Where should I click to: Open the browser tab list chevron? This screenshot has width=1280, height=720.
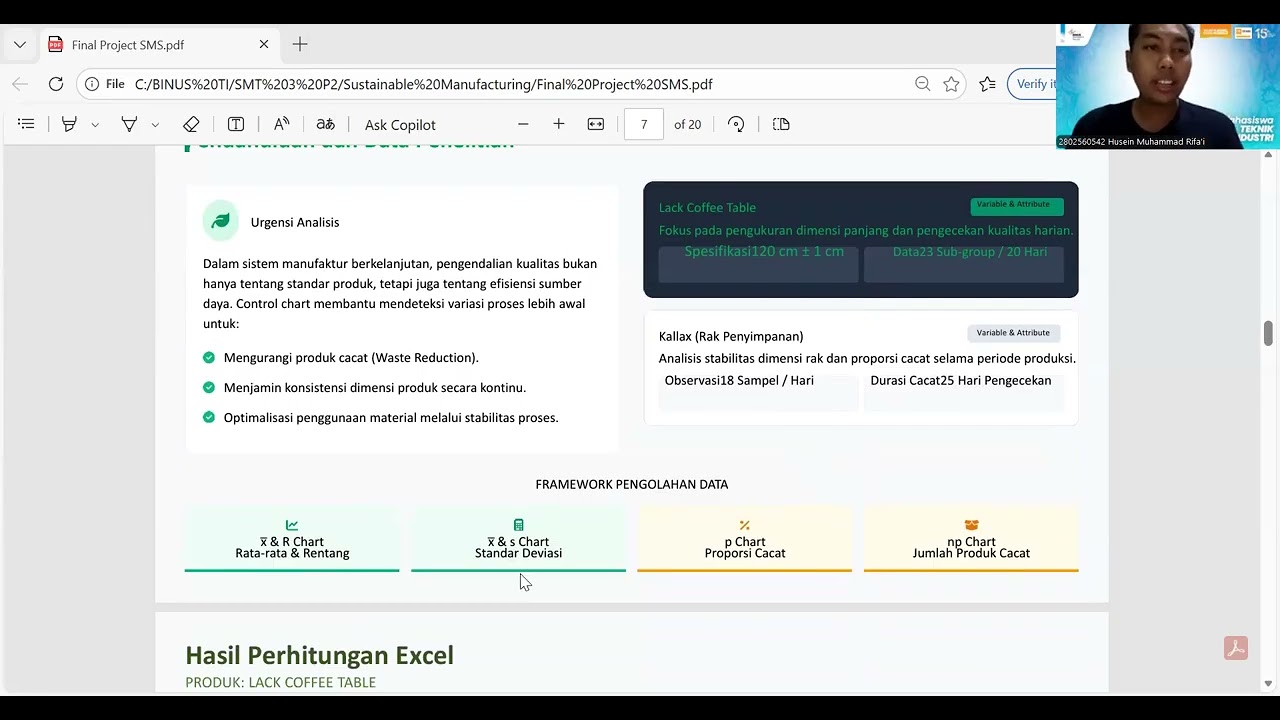click(x=20, y=45)
